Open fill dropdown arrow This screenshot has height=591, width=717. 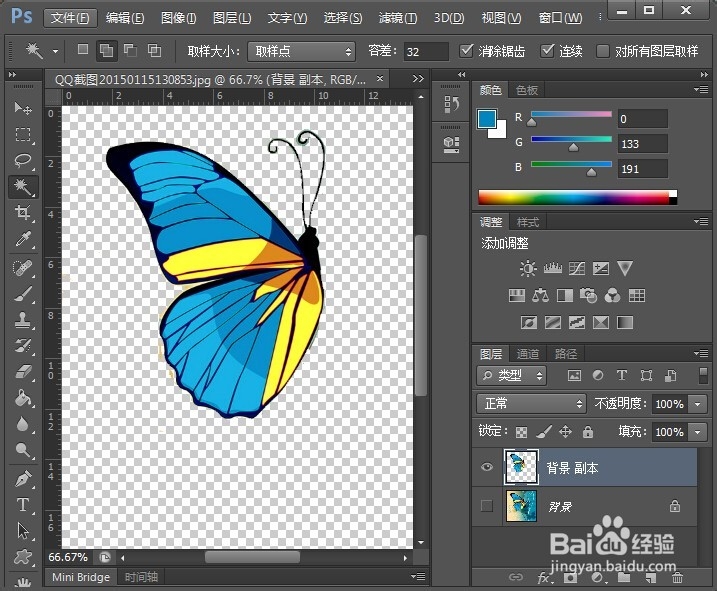pyautogui.click(x=698, y=431)
